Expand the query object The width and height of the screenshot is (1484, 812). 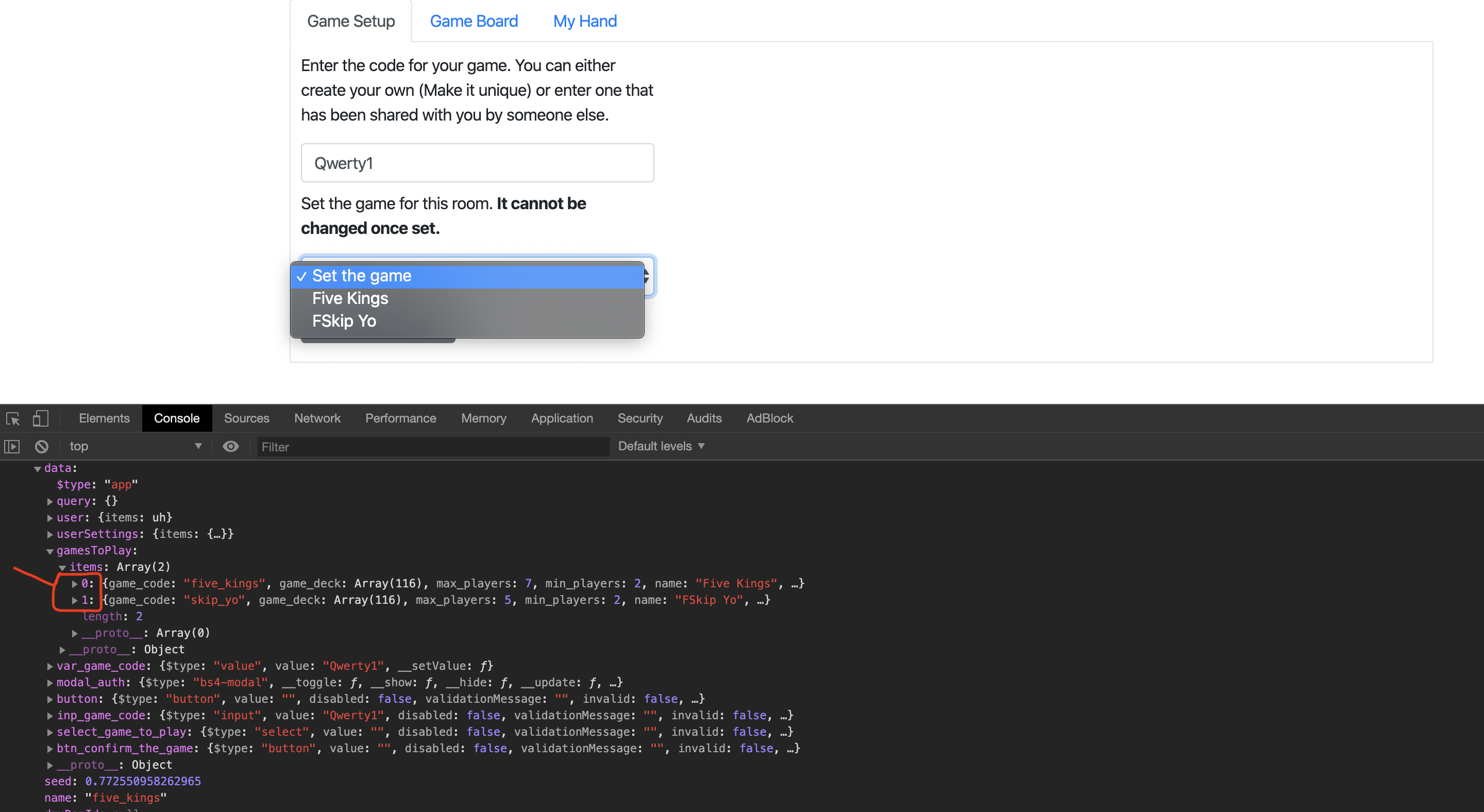(x=50, y=502)
